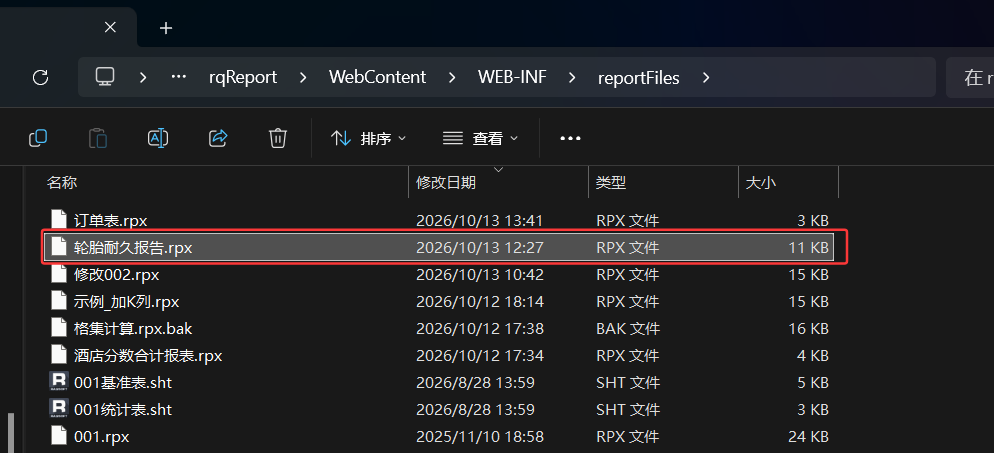The image size is (994, 453).
Task: Click the file icon of 订单表.rpx
Action: [x=58, y=219]
